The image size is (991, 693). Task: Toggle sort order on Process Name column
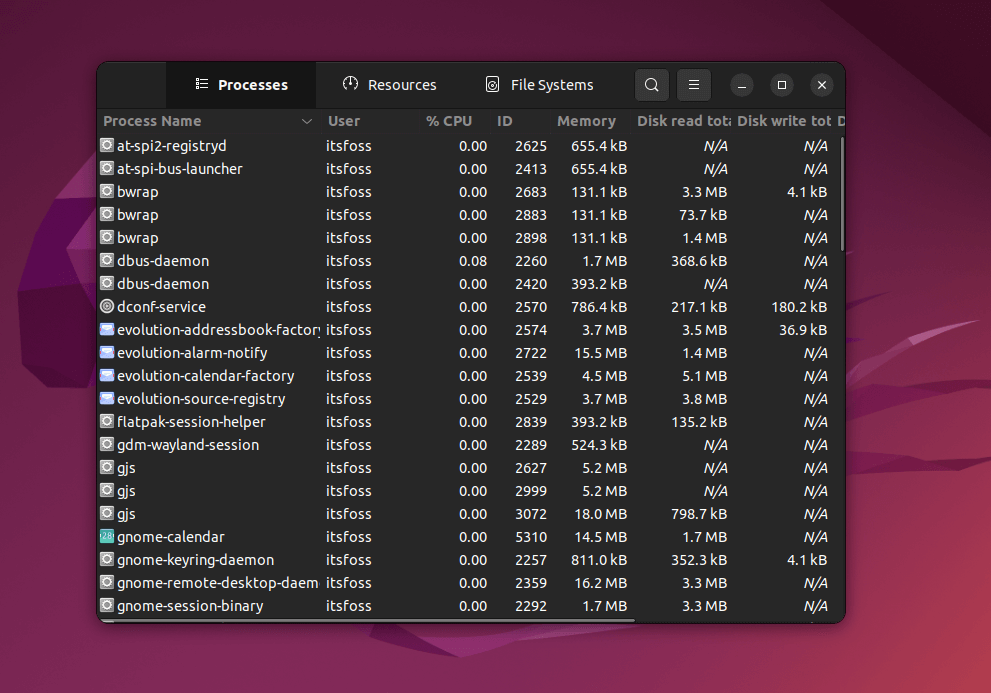[152, 120]
